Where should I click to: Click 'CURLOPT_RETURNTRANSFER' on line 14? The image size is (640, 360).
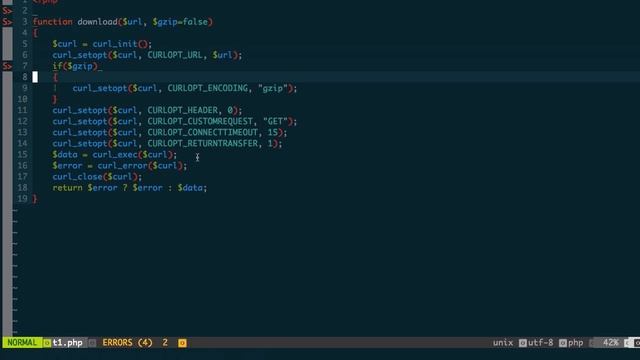(x=202, y=143)
